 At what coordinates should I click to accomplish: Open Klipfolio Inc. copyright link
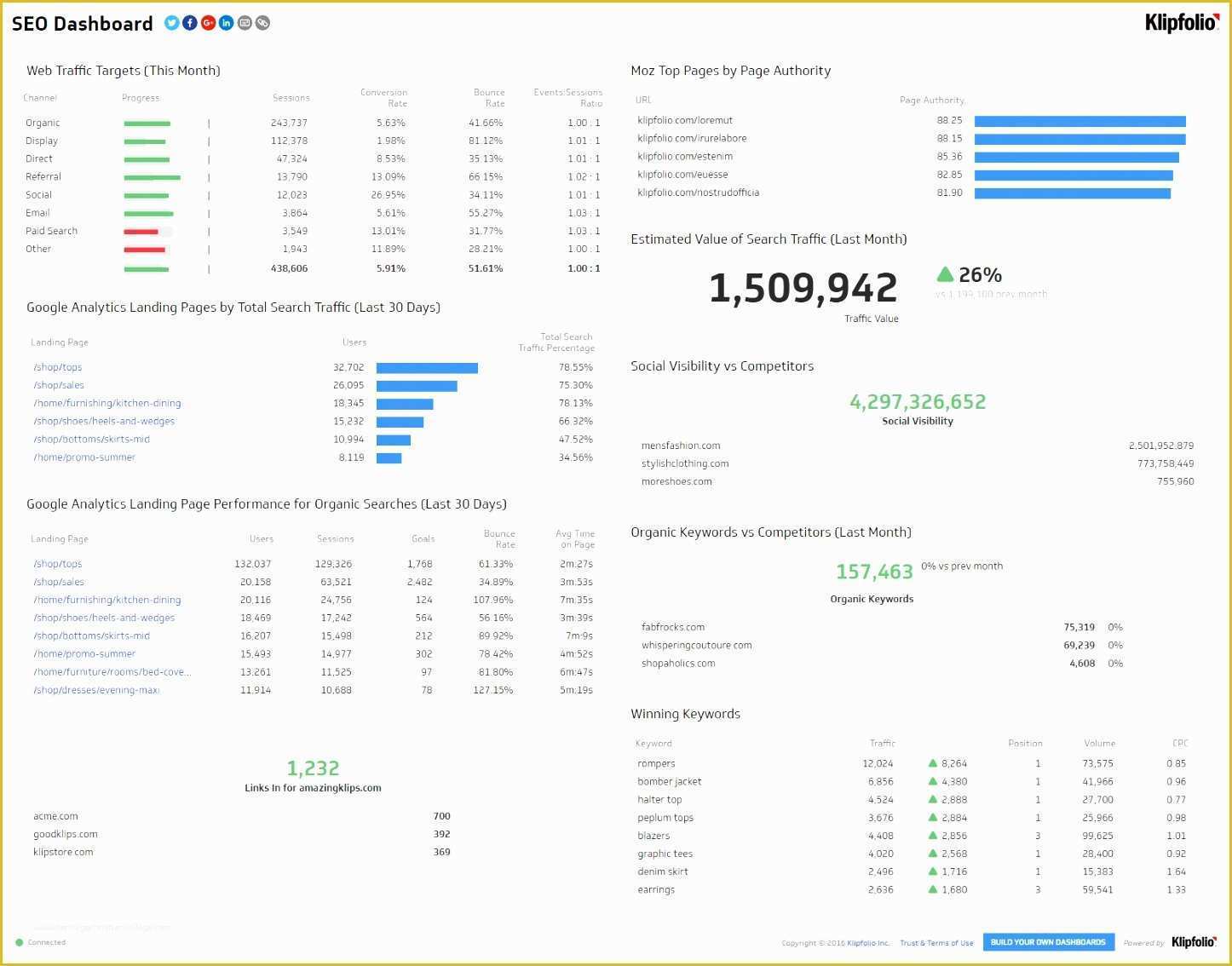point(868,943)
